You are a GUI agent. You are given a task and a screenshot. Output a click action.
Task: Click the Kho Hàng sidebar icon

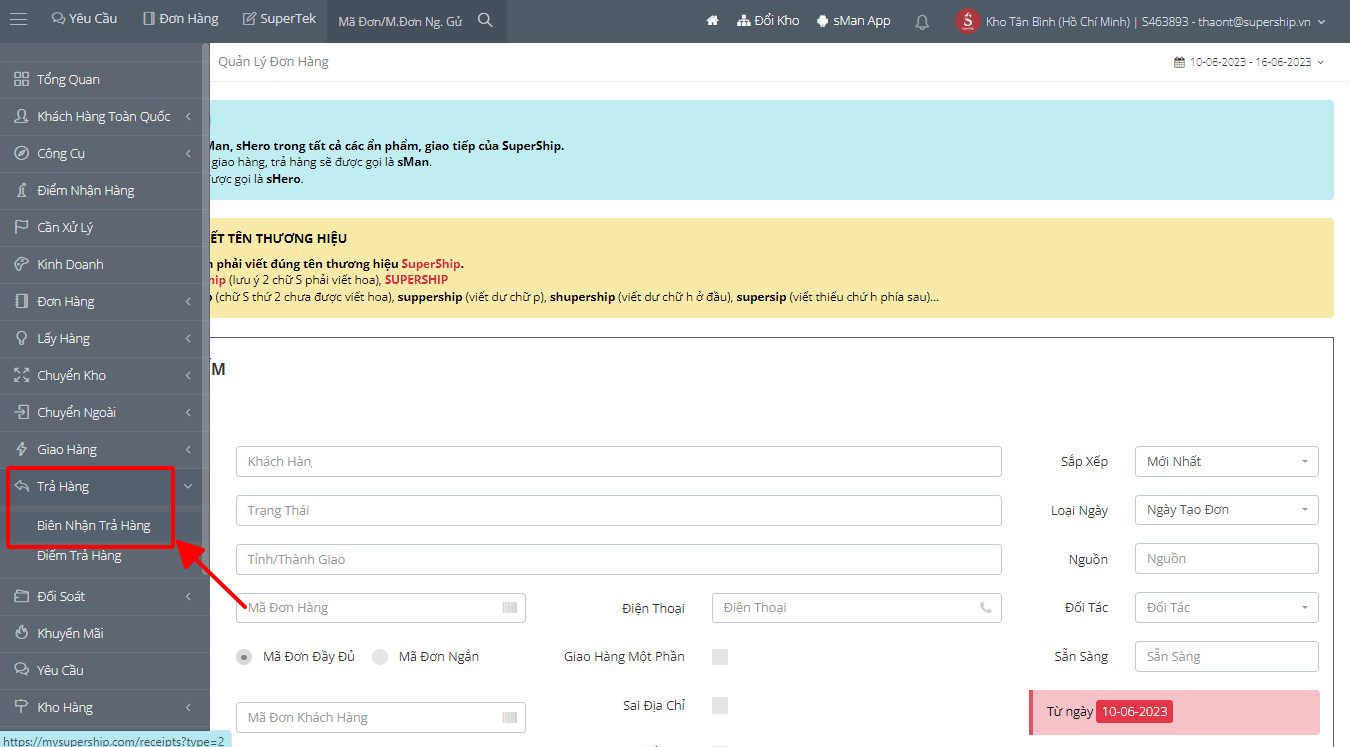click(x=21, y=707)
